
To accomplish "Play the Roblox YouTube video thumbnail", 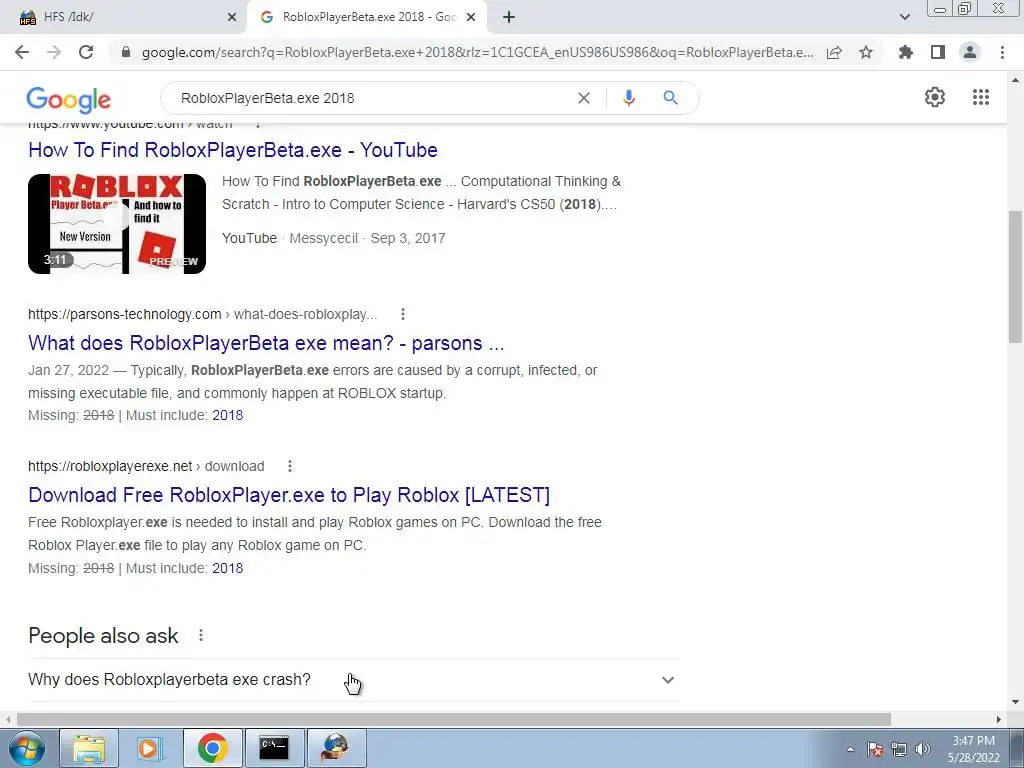I will 117,223.
